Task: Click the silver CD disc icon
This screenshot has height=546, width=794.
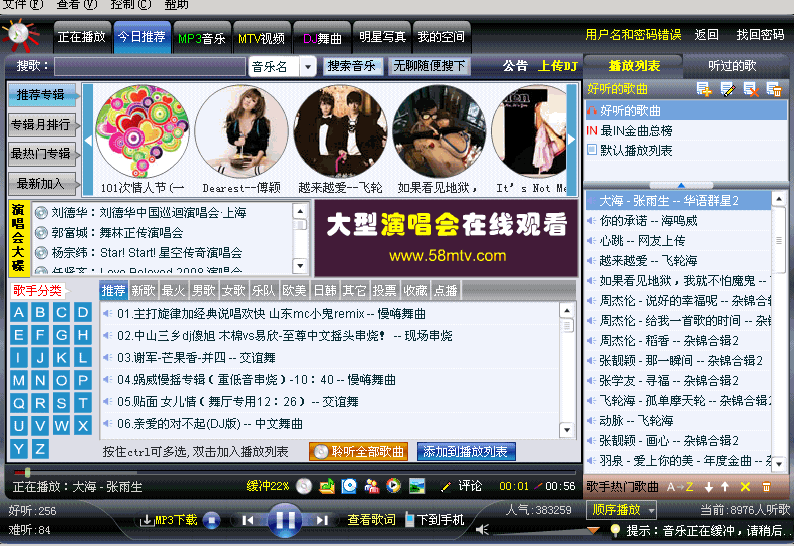Action: point(304,486)
